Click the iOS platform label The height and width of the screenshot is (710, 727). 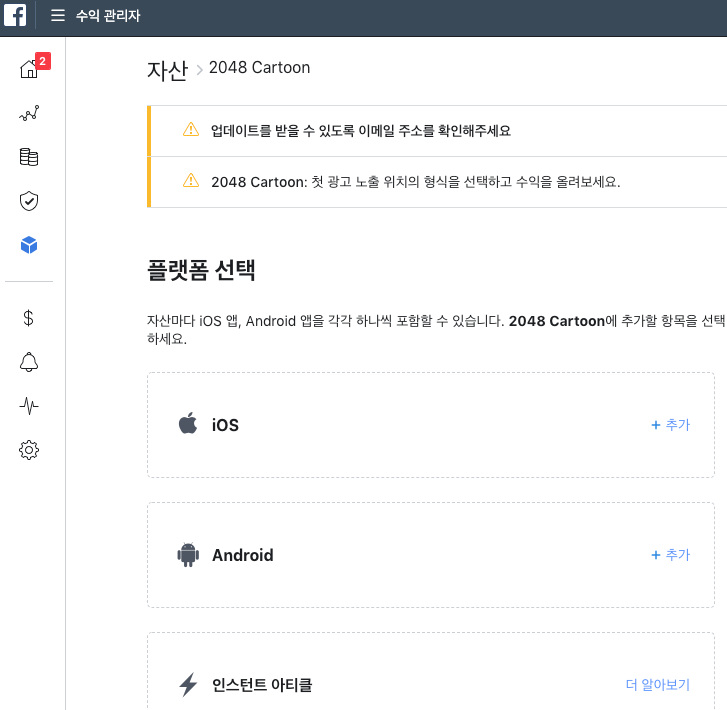coord(225,425)
